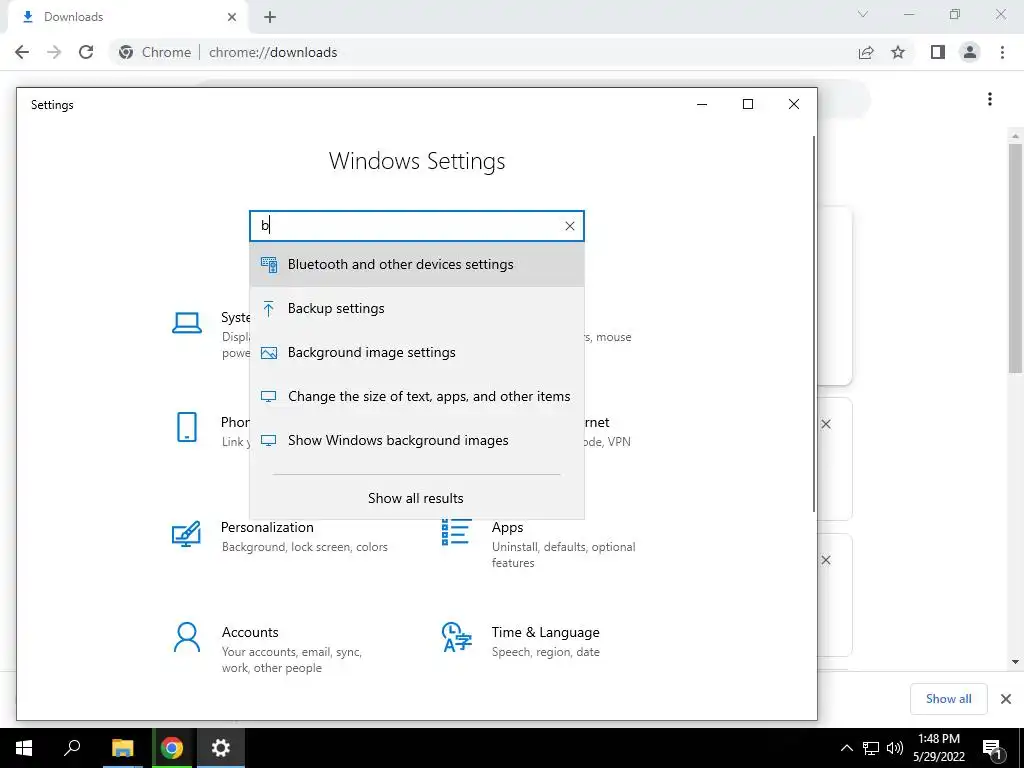The height and width of the screenshot is (768, 1024).
Task: Switch to Chrome from taskbar
Action: pyautogui.click(x=172, y=748)
